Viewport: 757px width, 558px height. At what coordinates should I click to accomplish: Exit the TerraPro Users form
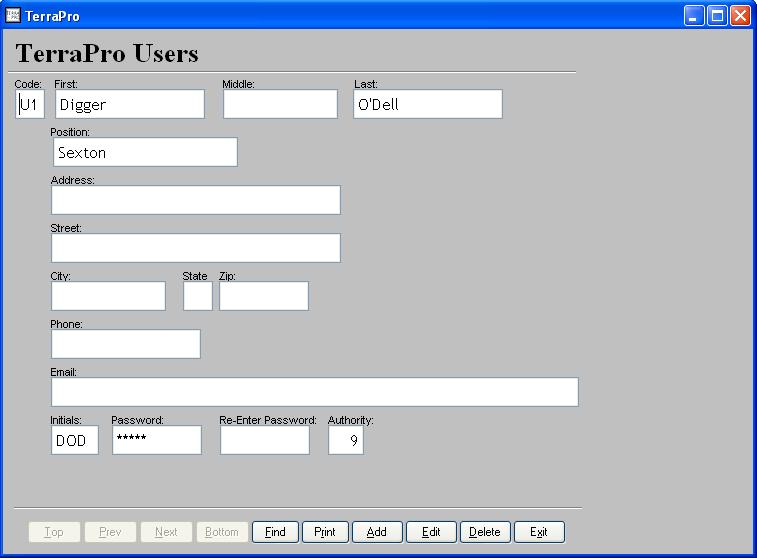coord(539,532)
